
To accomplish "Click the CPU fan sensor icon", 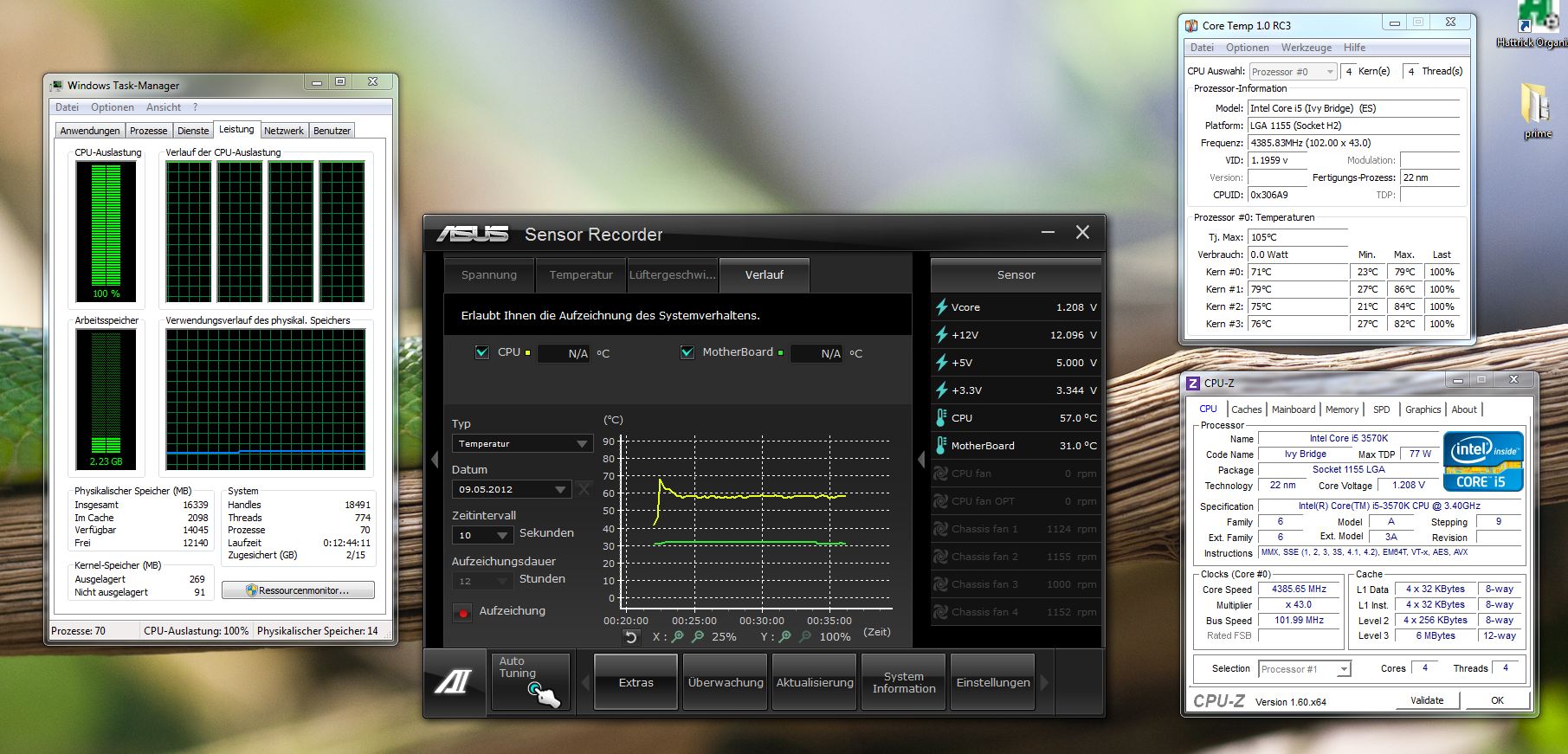I will pyautogui.click(x=941, y=474).
